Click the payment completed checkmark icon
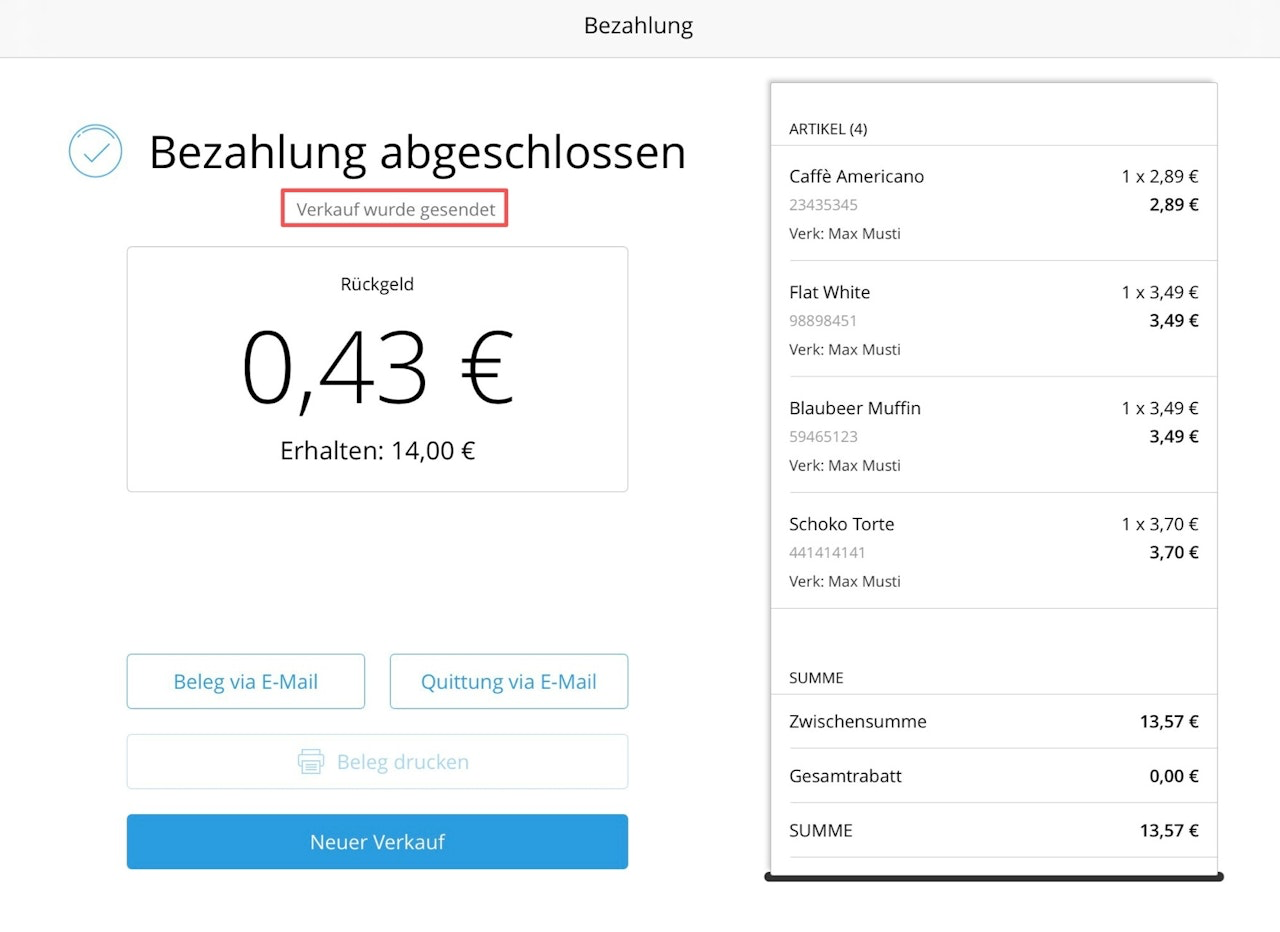This screenshot has height=932, width=1280. (95, 152)
